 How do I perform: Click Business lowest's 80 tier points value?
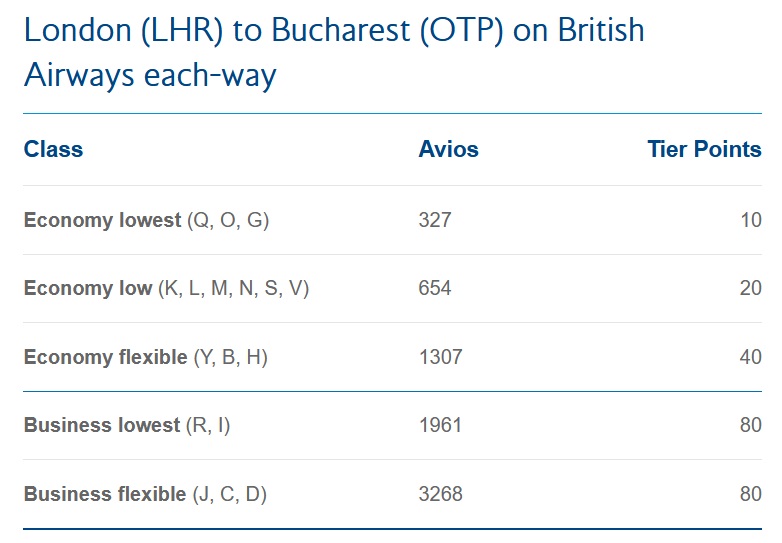point(750,425)
